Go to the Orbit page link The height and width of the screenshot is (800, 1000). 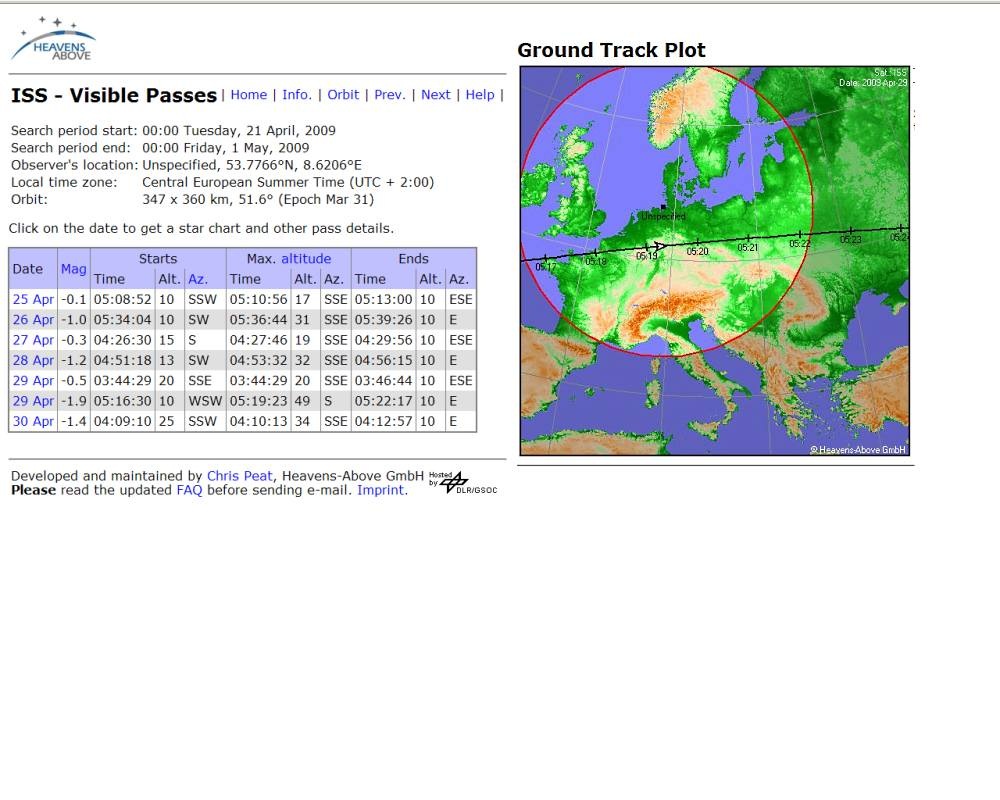[343, 95]
